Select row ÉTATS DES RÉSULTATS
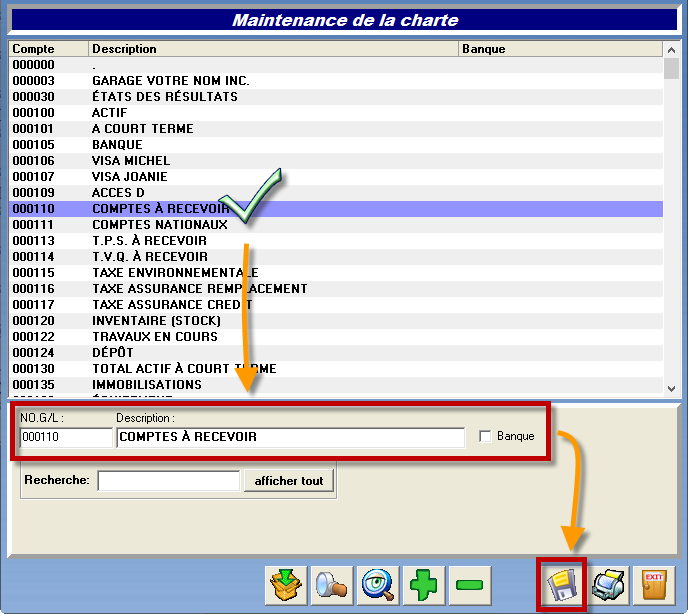688x614 pixels. pyautogui.click(x=336, y=97)
